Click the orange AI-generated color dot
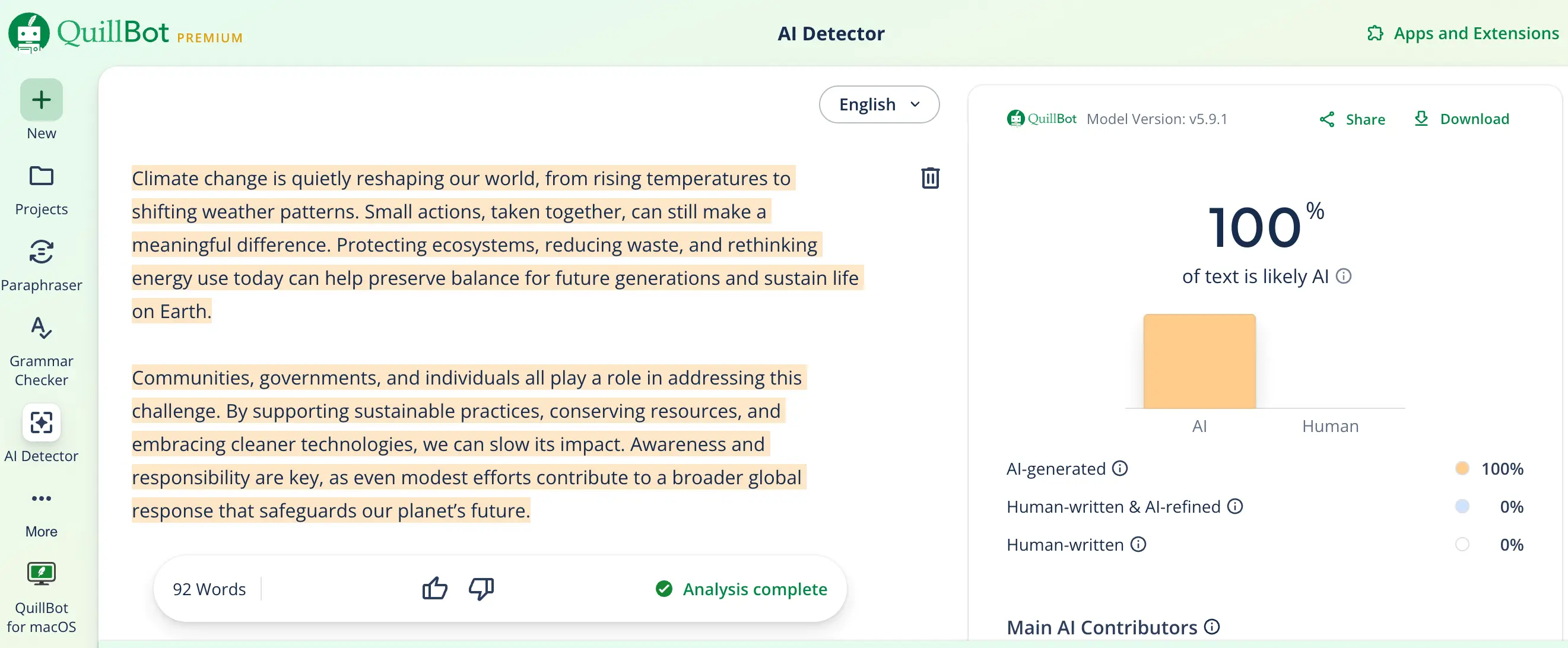Image resolution: width=1568 pixels, height=648 pixels. [1462, 468]
